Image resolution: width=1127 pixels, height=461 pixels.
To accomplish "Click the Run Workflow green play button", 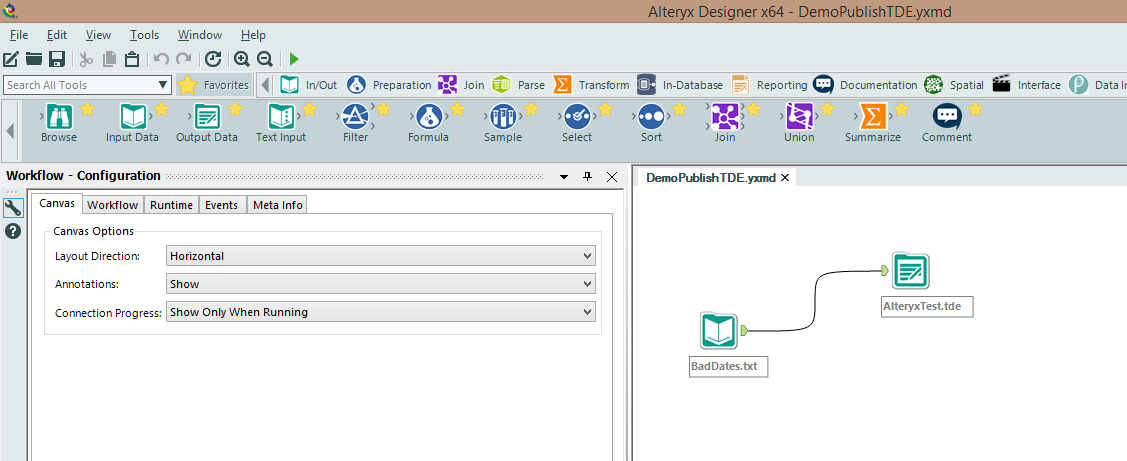I will 294,59.
